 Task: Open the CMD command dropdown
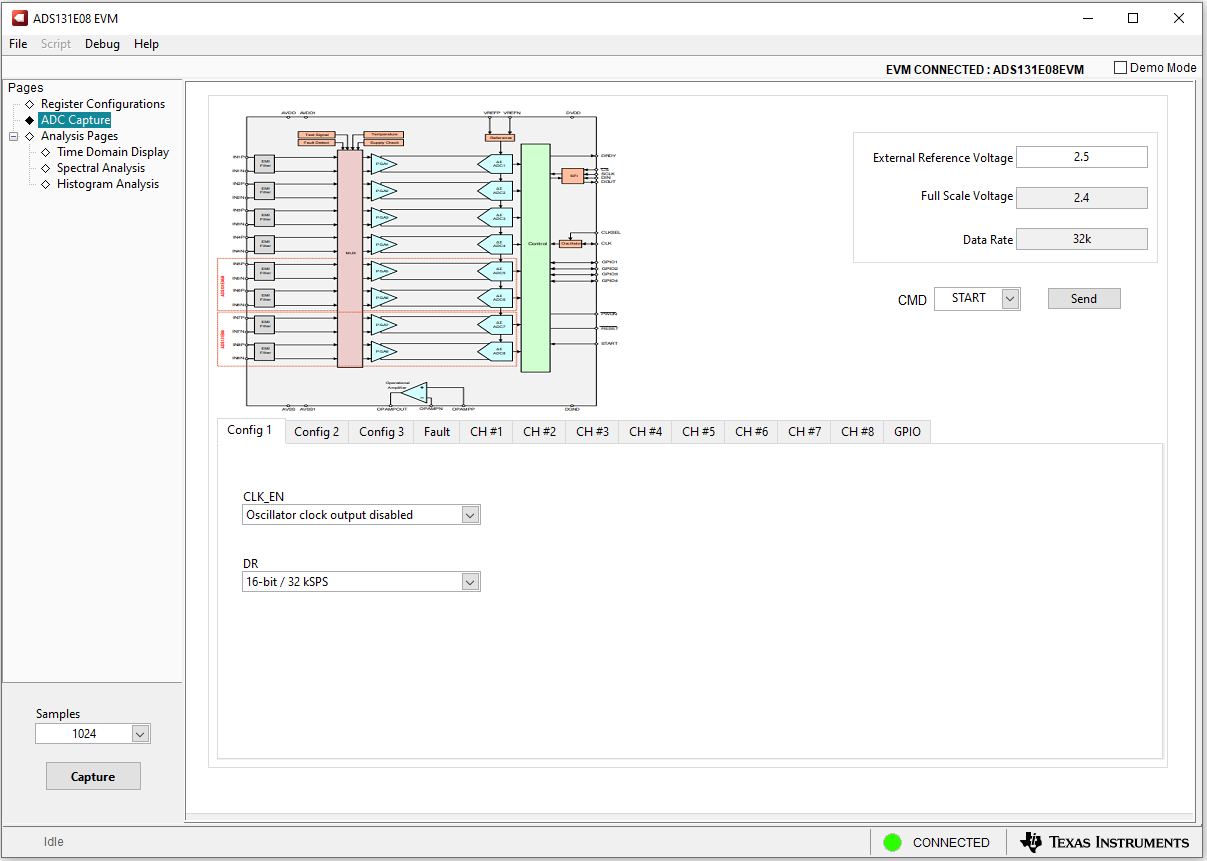point(1009,298)
